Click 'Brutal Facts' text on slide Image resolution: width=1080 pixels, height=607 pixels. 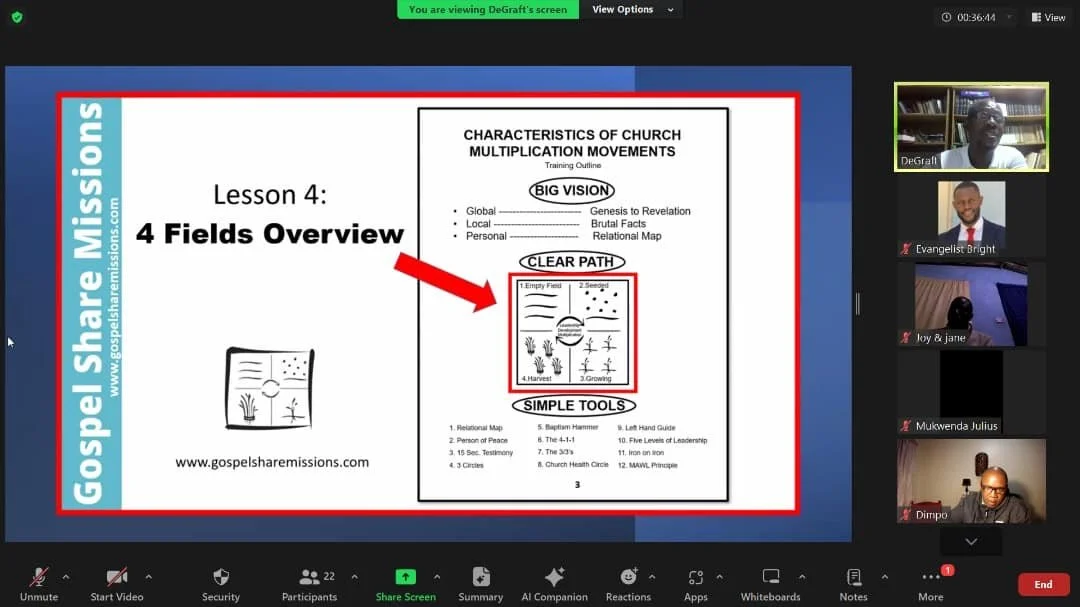(x=618, y=224)
